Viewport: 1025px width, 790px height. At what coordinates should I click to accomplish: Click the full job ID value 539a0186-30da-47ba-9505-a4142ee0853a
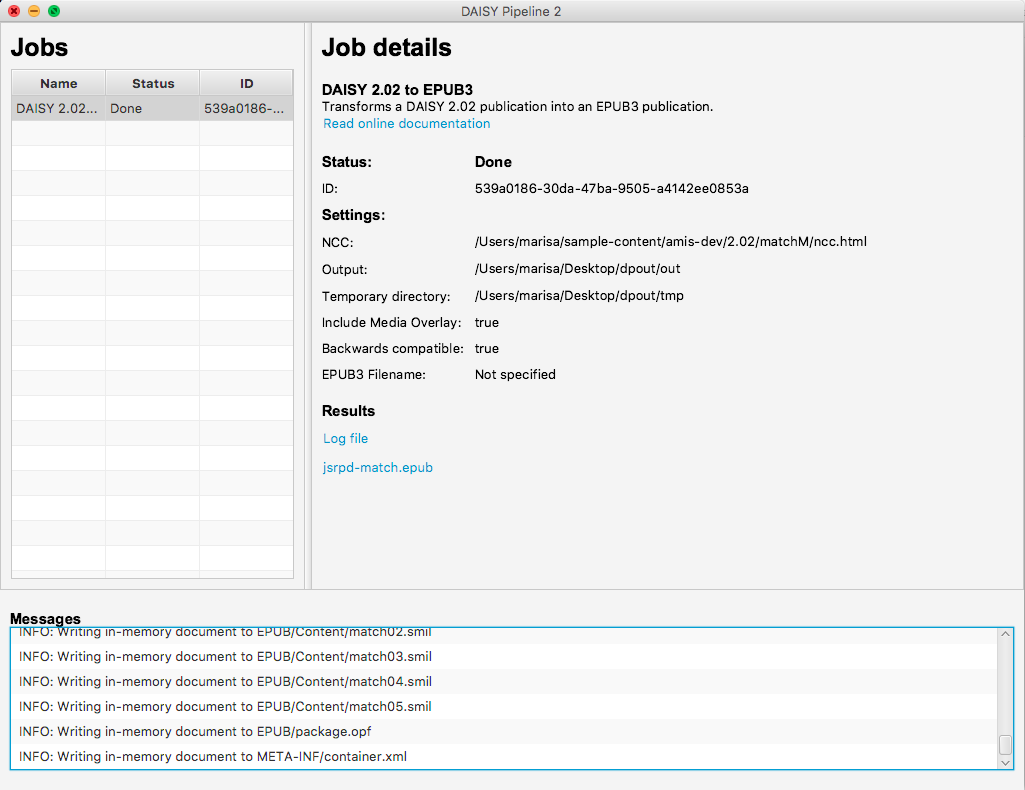(611, 189)
